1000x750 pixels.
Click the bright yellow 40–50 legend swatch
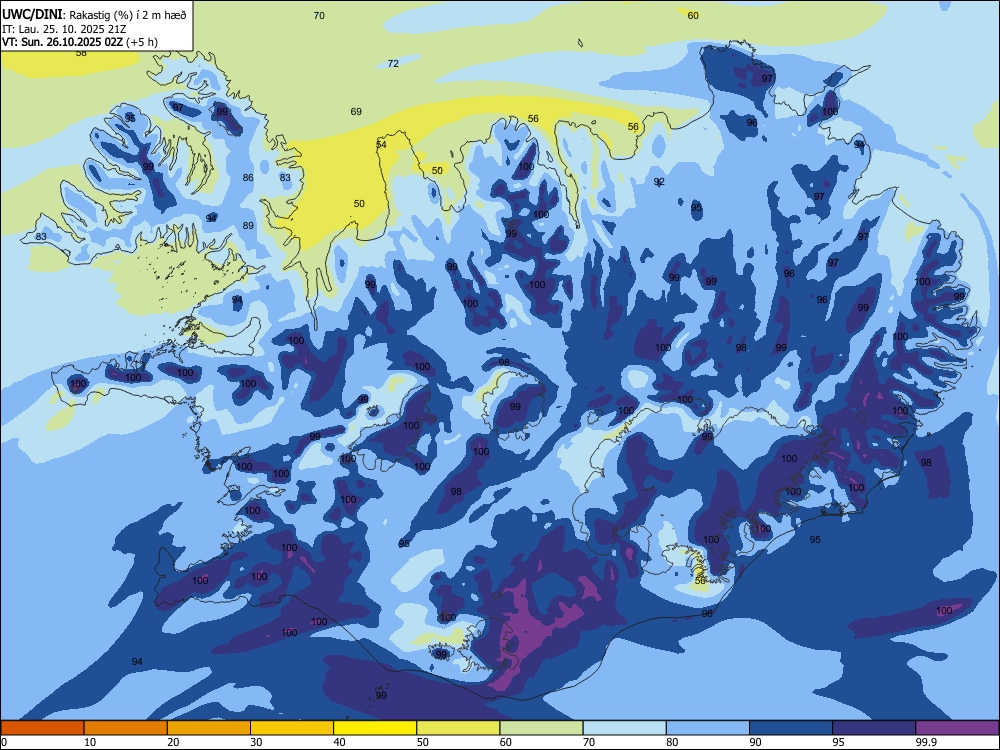375,728
